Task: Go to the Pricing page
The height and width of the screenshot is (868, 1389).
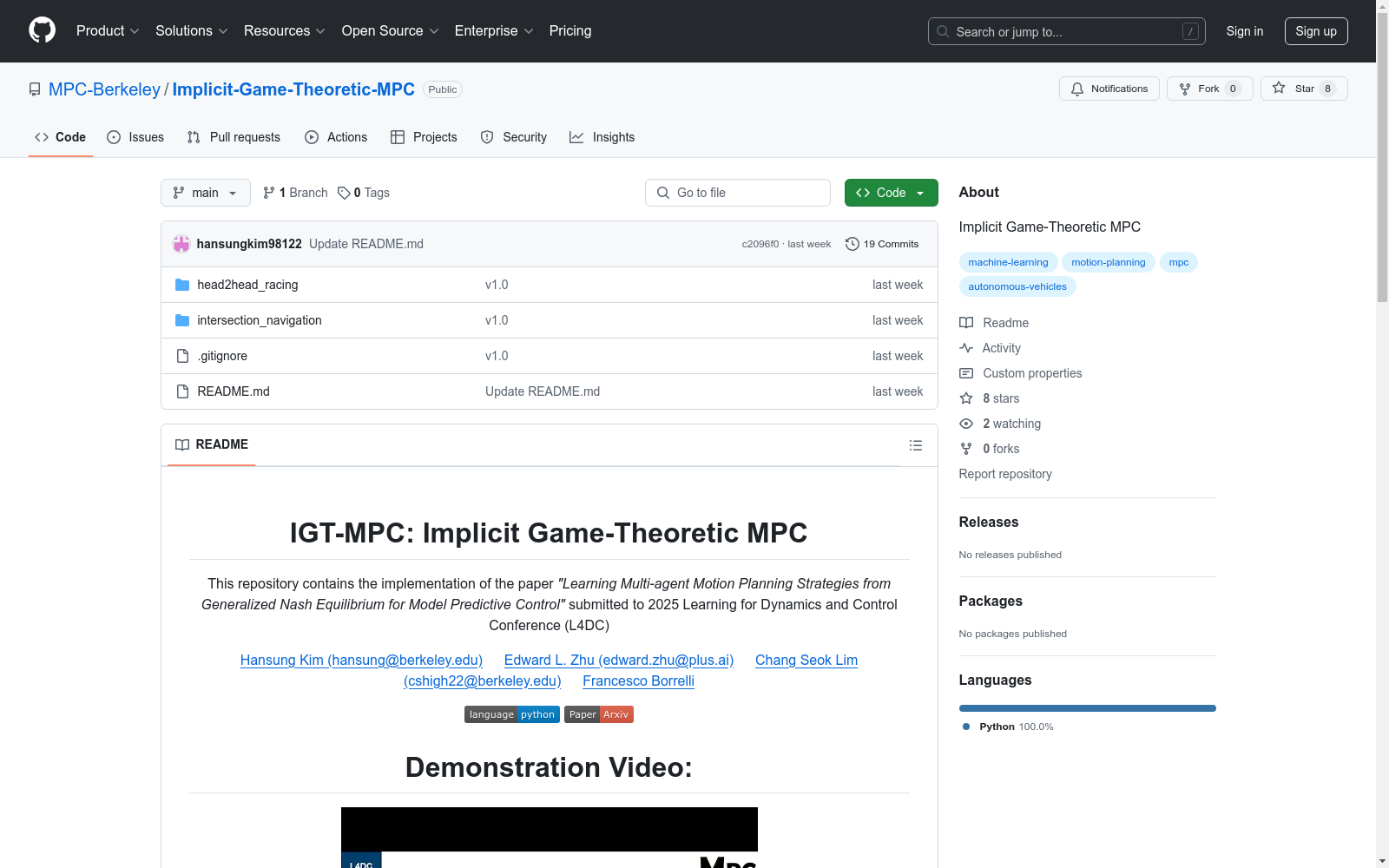Action: coord(570,31)
